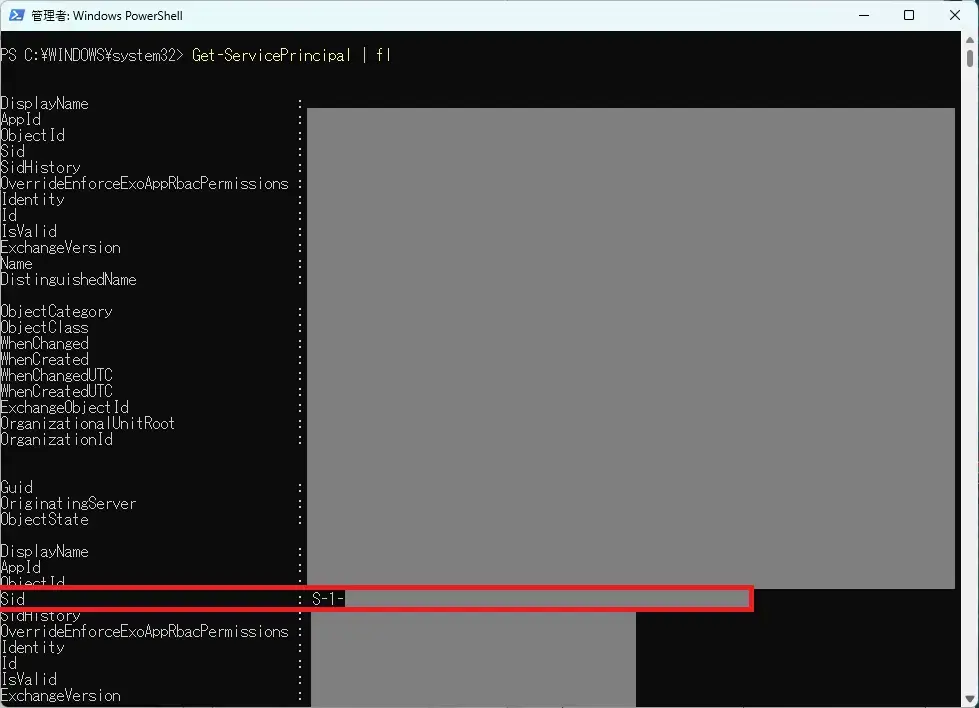Click the vertical scrollbar thumb
979x708 pixels.
970,58
